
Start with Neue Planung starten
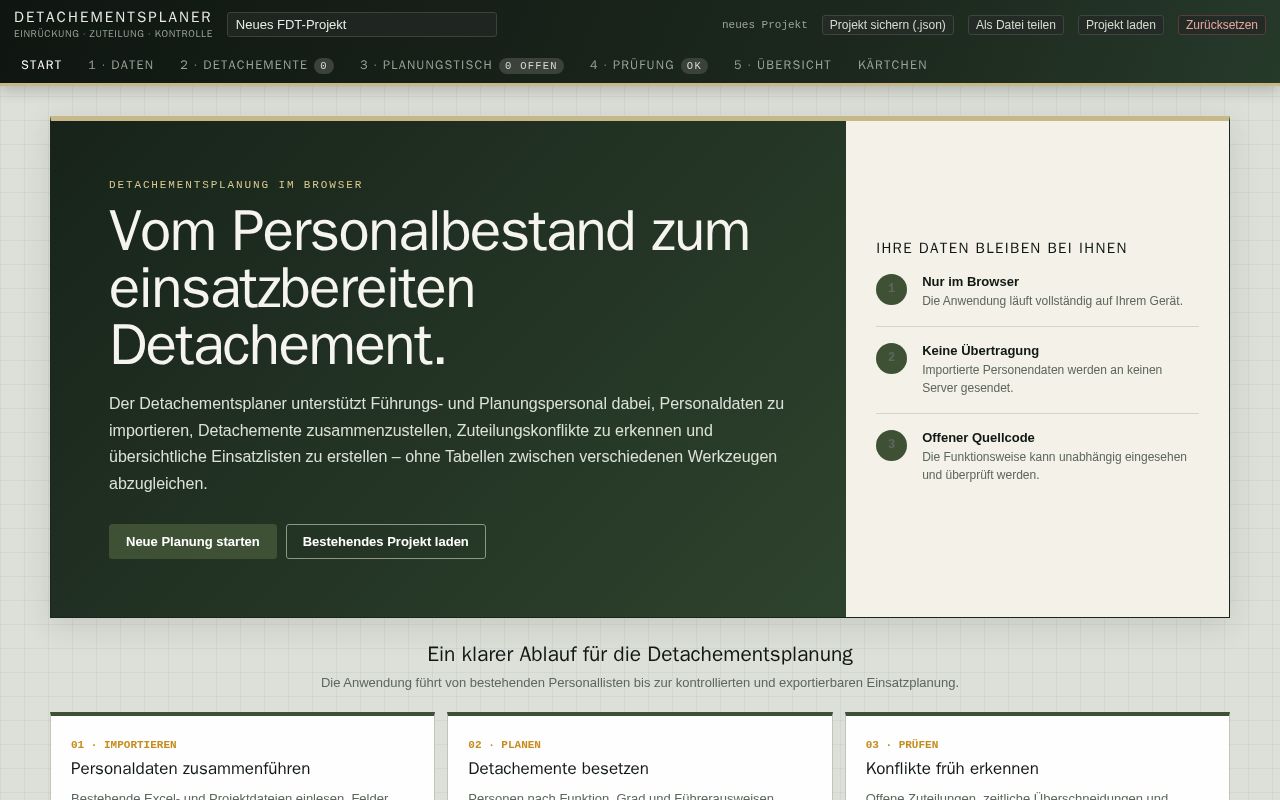(x=193, y=541)
